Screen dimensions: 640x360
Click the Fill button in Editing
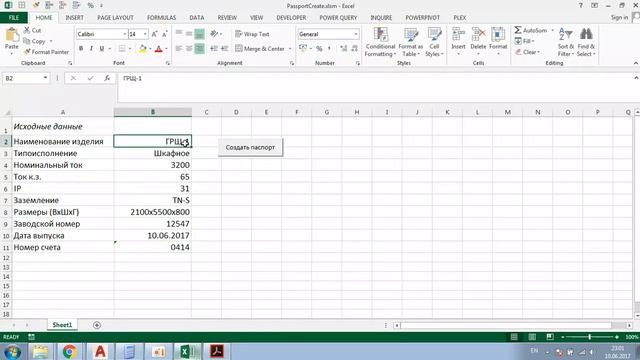[525, 41]
